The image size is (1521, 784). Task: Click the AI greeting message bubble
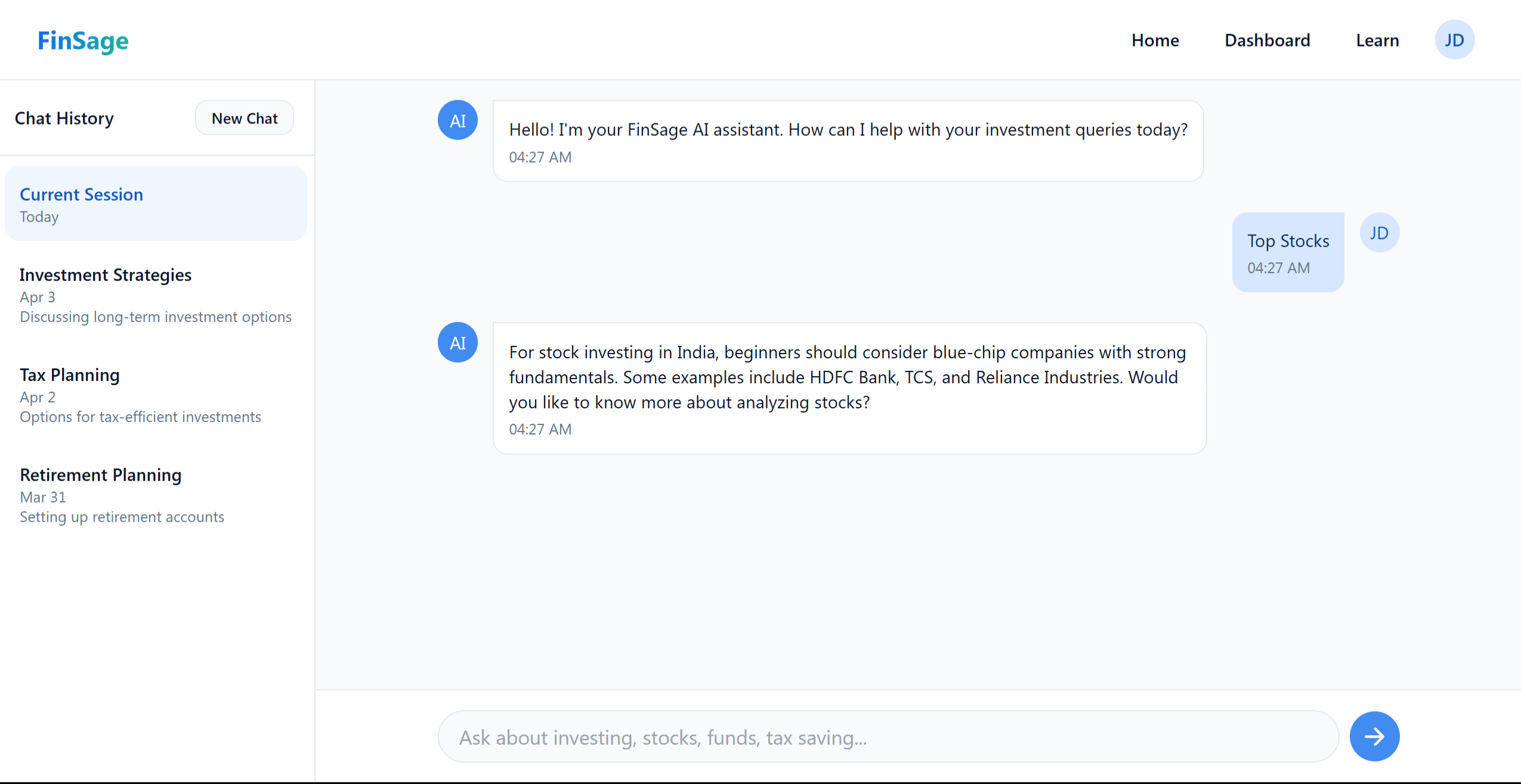click(x=848, y=141)
